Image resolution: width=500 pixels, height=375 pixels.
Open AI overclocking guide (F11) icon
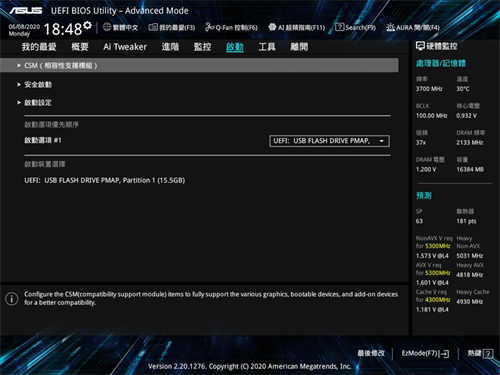[272, 27]
